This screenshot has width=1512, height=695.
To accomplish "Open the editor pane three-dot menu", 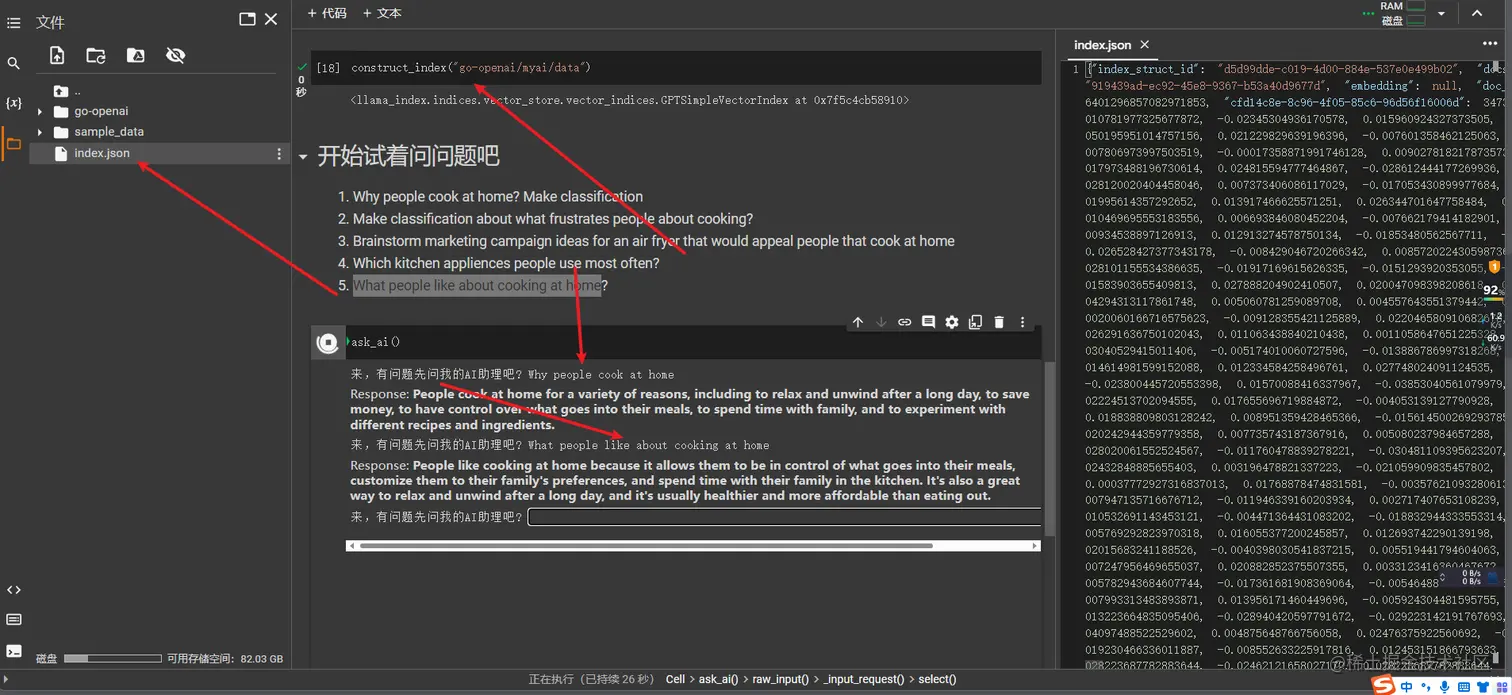I will pyautogui.click(x=1490, y=44).
